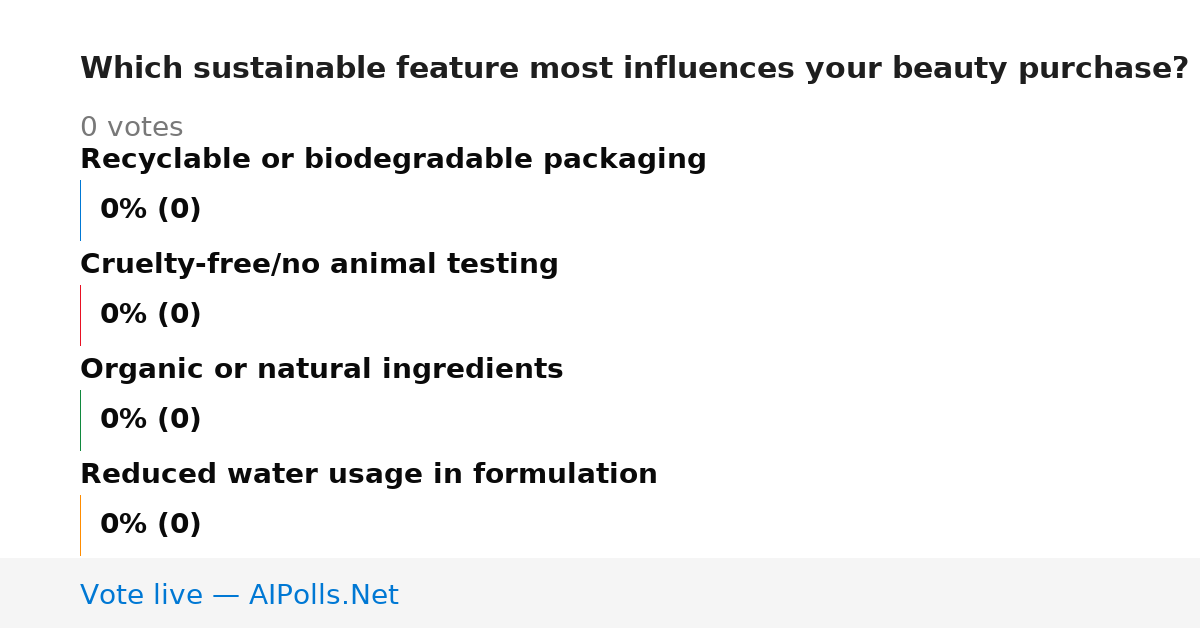This screenshot has width=1200, height=628.
Task: Click the poll question about sustainable feature
Action: [x=634, y=69]
